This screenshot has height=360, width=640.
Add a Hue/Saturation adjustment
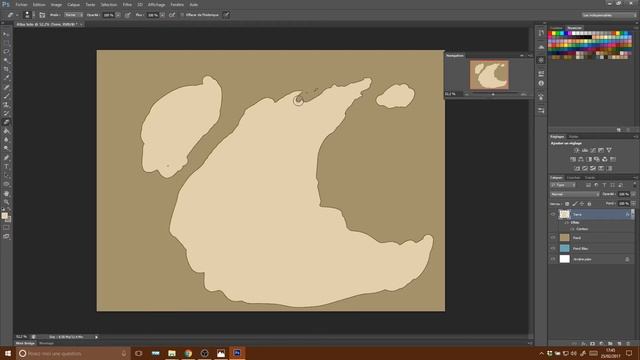[x=573, y=159]
